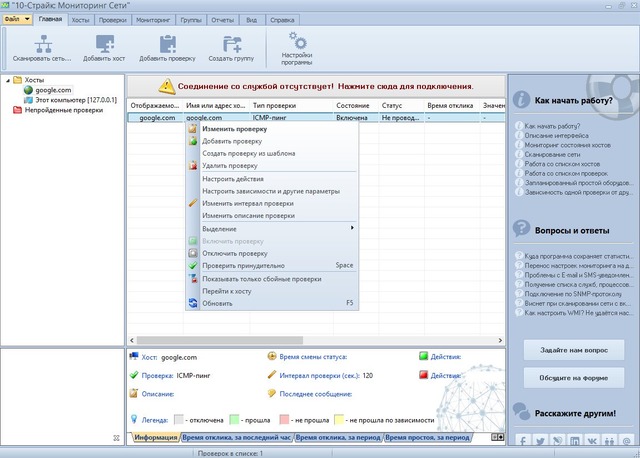Select Изменить проверку in context menu
Viewport: 640px width, 458px height.
pos(234,129)
